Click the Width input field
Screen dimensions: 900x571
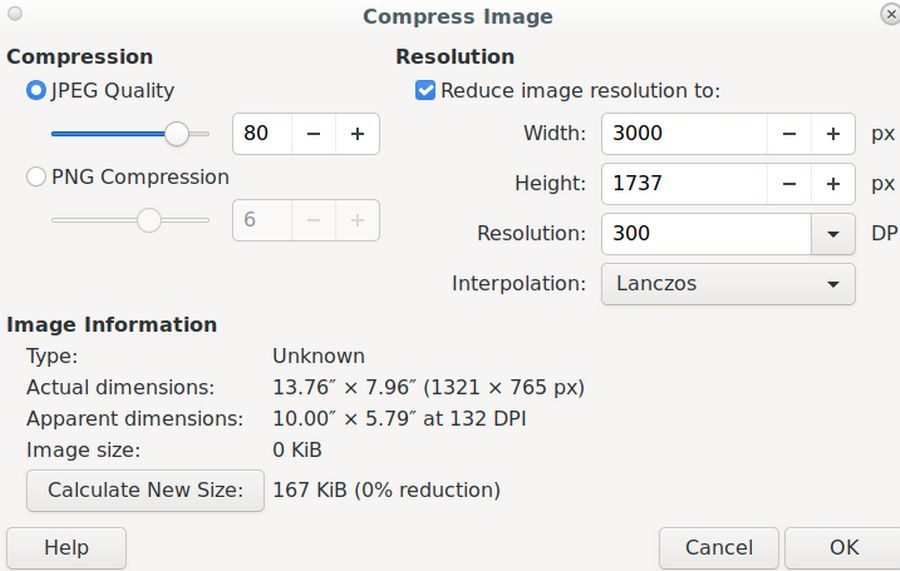(684, 134)
